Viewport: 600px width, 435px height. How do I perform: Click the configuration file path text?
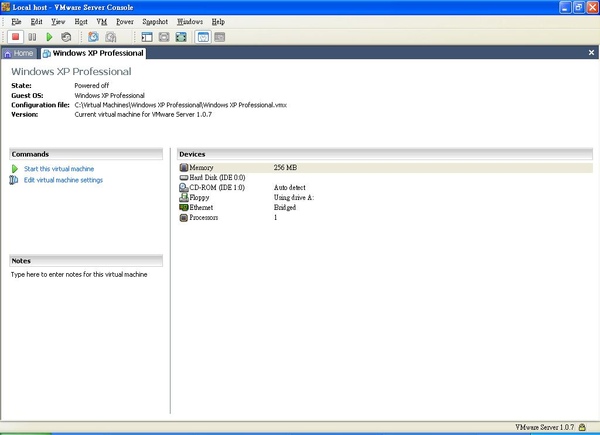(x=181, y=105)
